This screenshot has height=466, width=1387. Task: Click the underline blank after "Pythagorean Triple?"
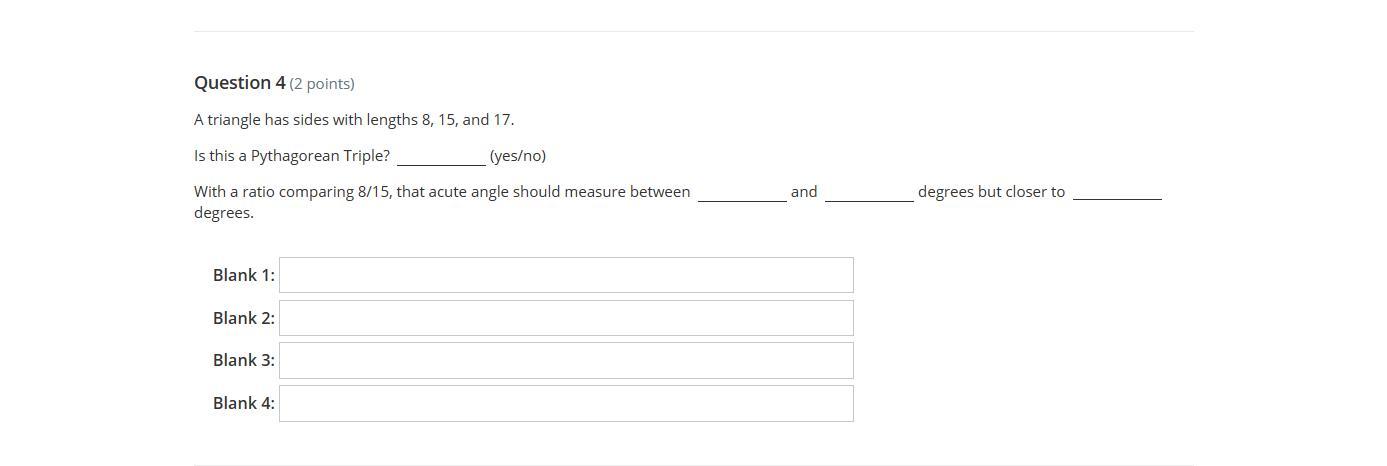click(x=441, y=160)
